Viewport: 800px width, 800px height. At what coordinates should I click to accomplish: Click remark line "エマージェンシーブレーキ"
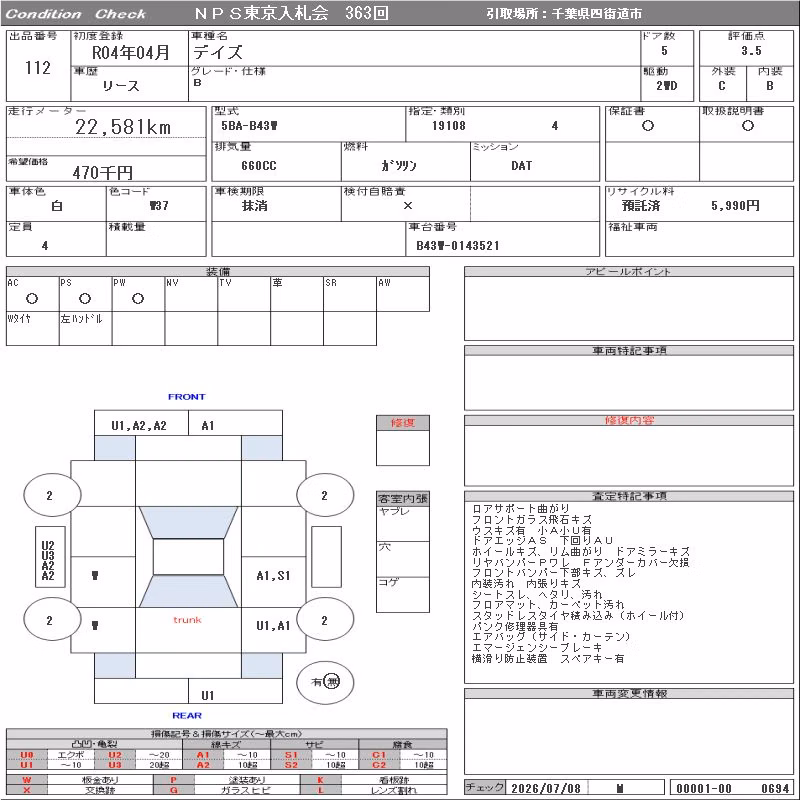(x=537, y=647)
